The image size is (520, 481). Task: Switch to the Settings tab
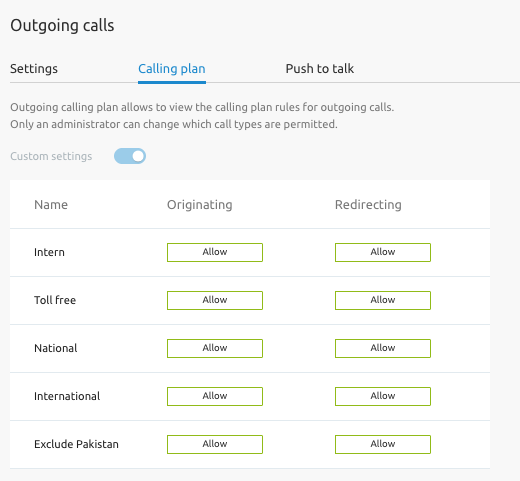pos(34,69)
